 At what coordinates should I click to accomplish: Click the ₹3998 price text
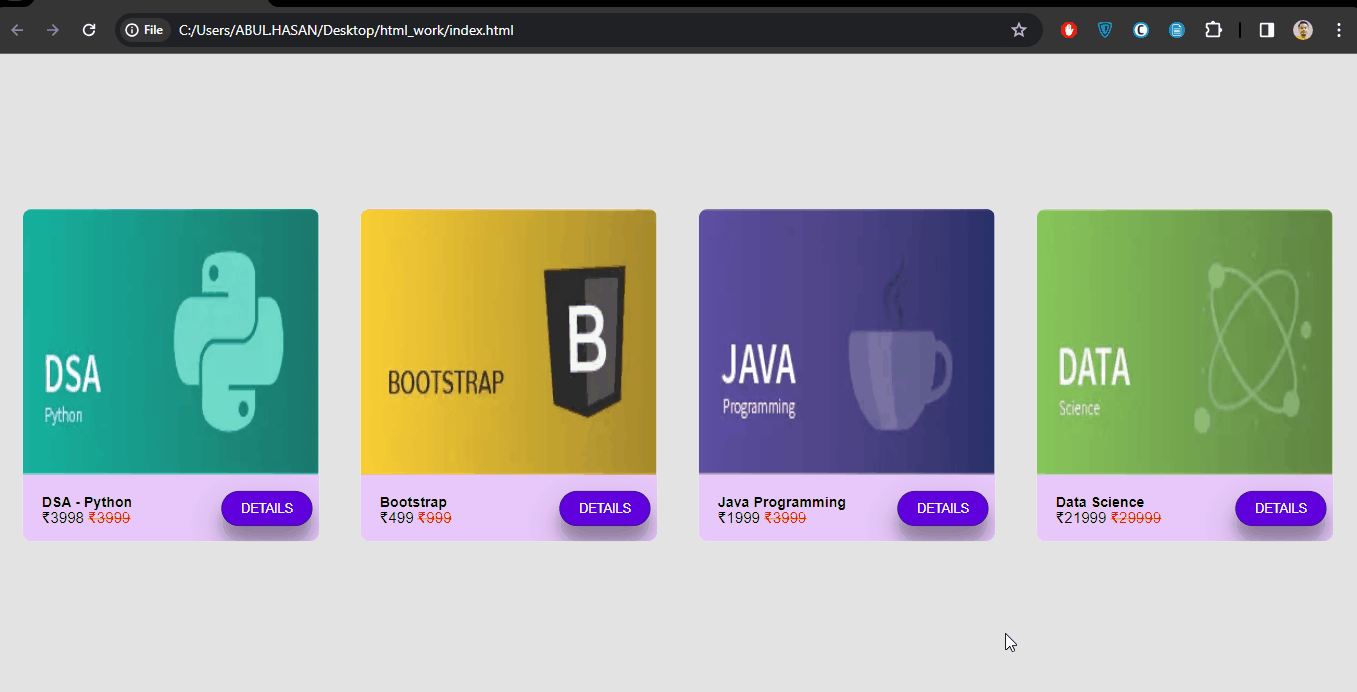pos(63,518)
